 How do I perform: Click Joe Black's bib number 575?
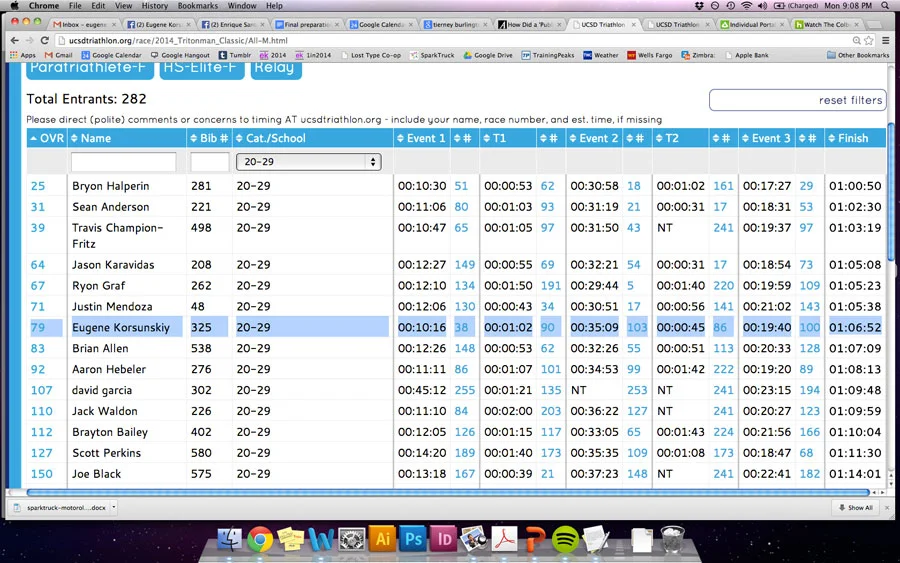tap(201, 474)
